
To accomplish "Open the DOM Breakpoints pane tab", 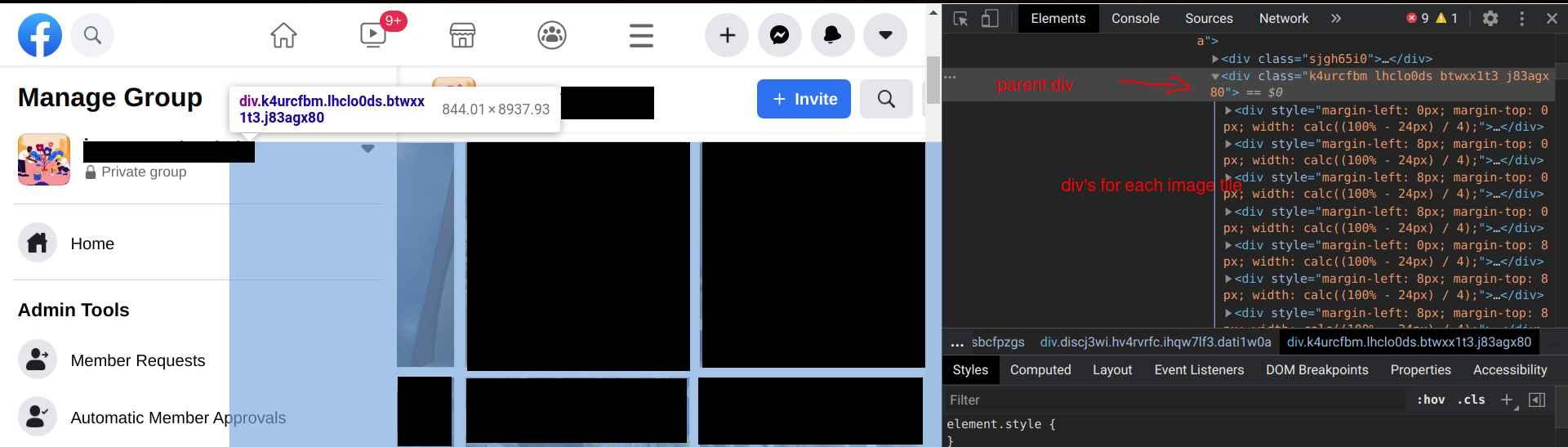I will point(1316,369).
